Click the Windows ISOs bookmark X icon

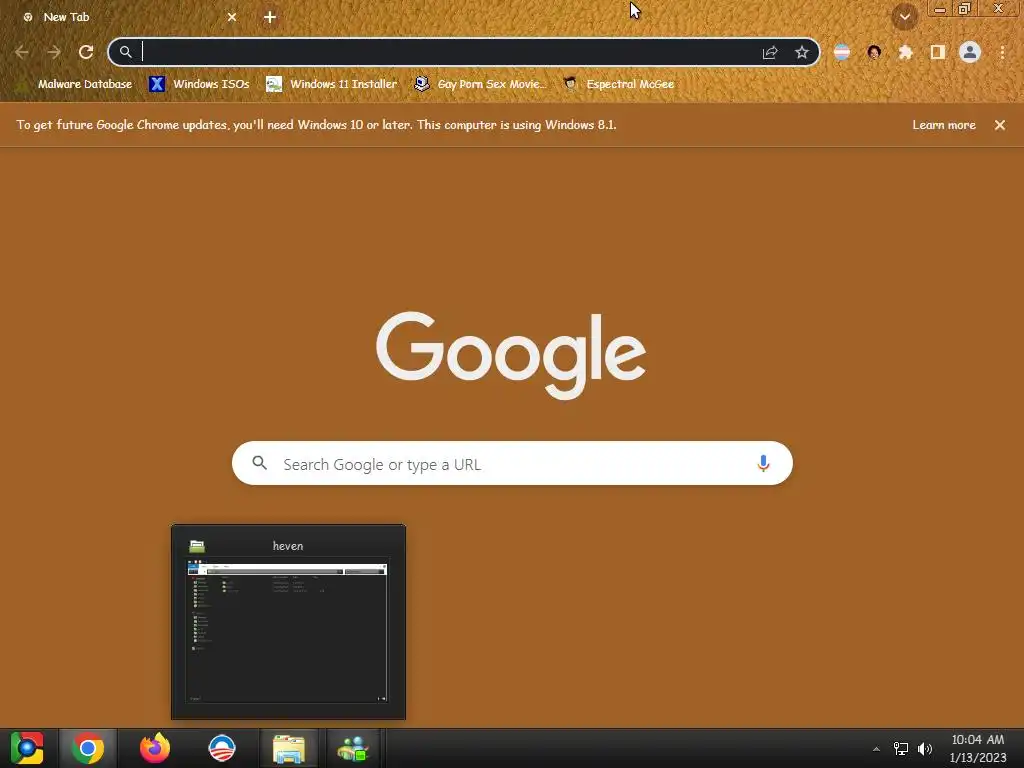(157, 84)
